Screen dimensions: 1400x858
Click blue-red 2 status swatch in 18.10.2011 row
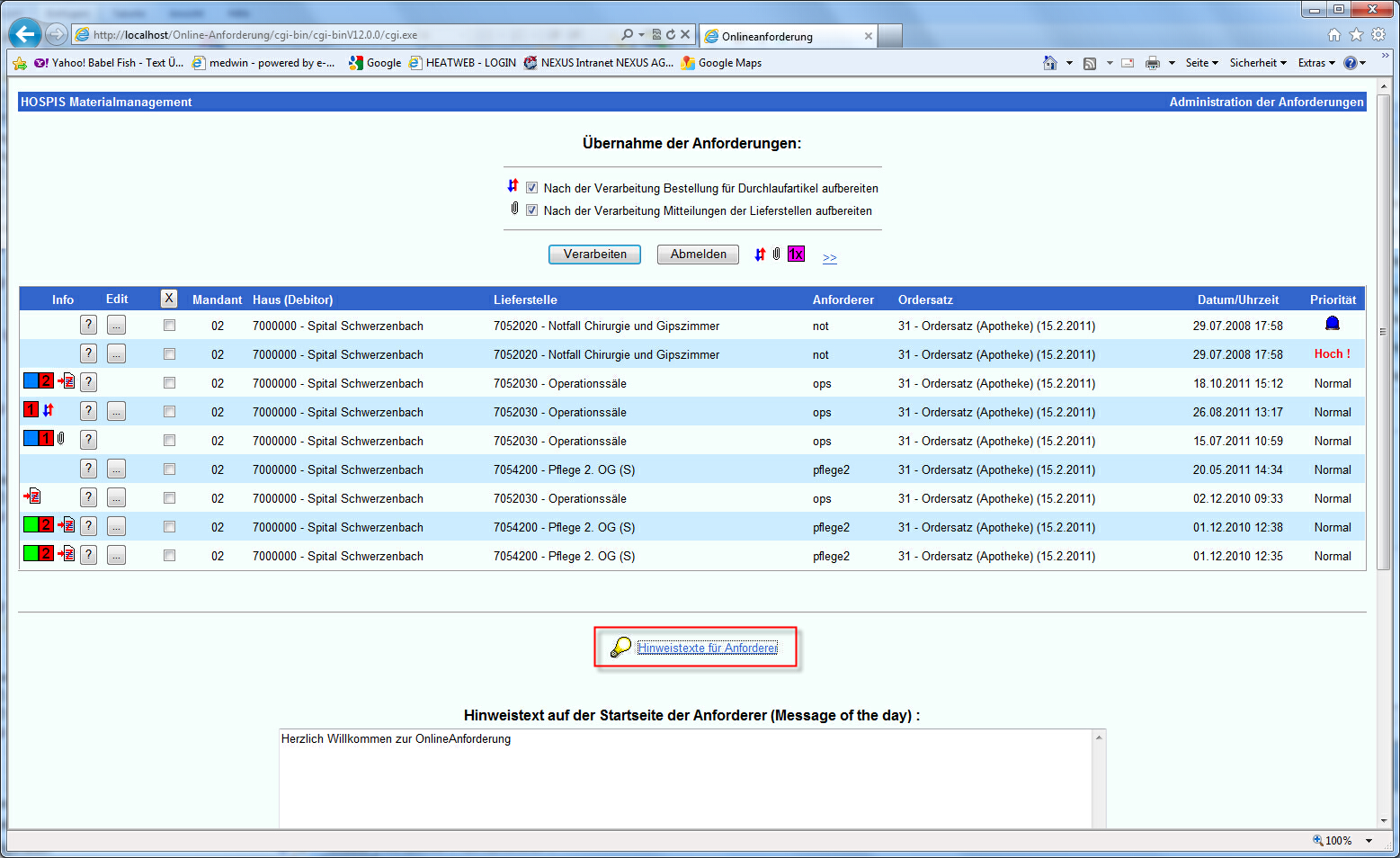39,380
